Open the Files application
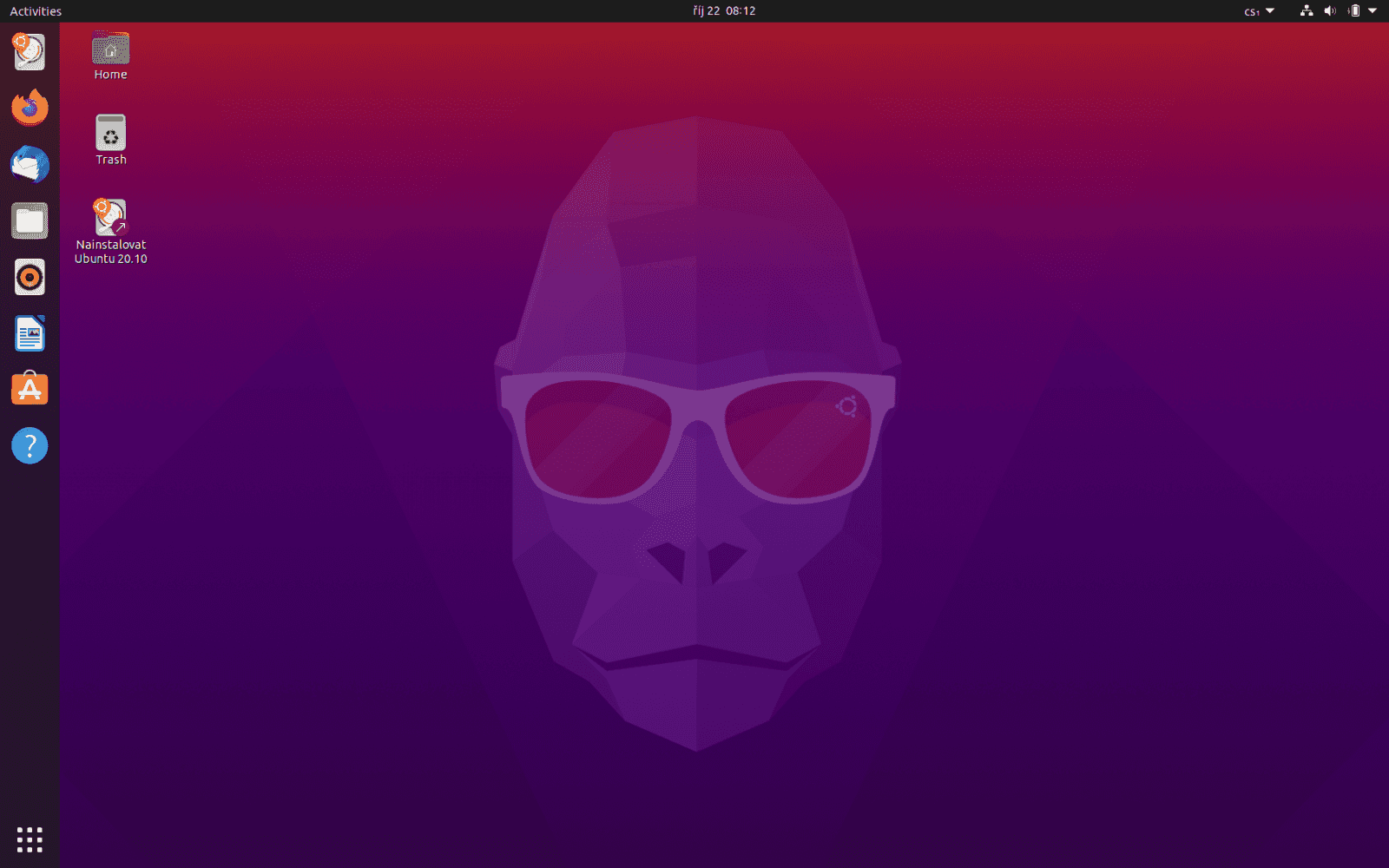 tap(29, 220)
